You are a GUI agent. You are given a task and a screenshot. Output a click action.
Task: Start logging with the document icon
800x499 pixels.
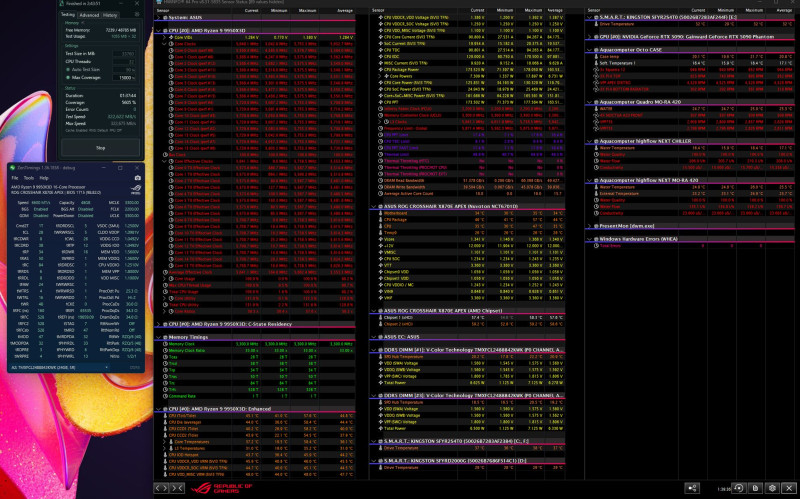755,488
